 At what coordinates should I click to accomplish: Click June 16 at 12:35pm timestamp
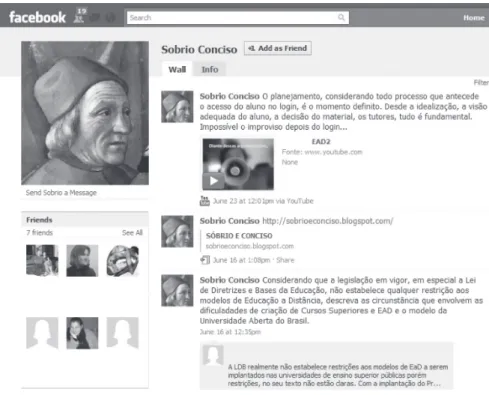pos(230,332)
